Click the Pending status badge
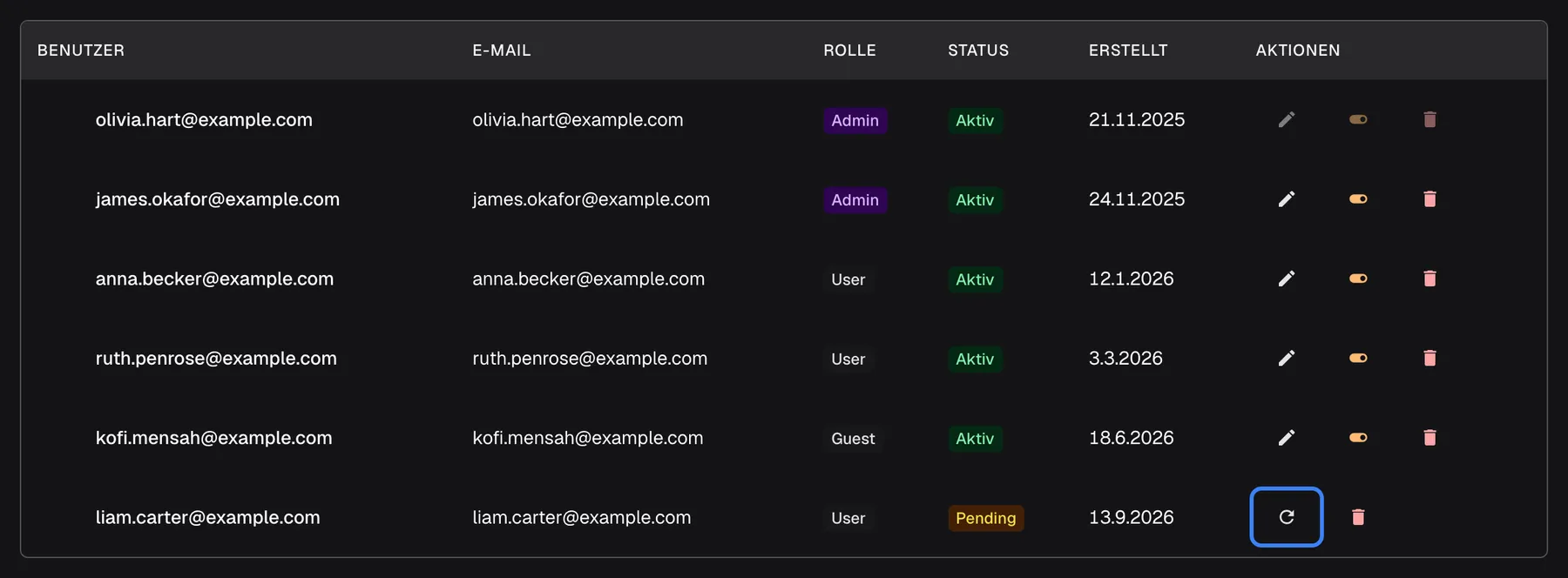Viewport: 1568px width, 578px height. (986, 518)
